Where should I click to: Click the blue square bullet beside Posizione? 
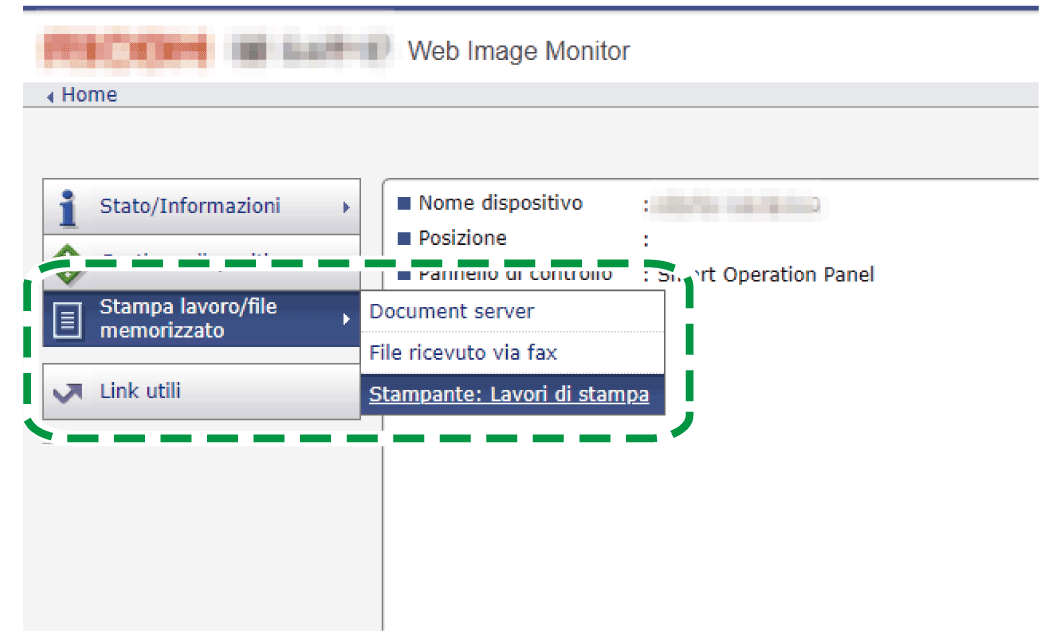pos(403,238)
